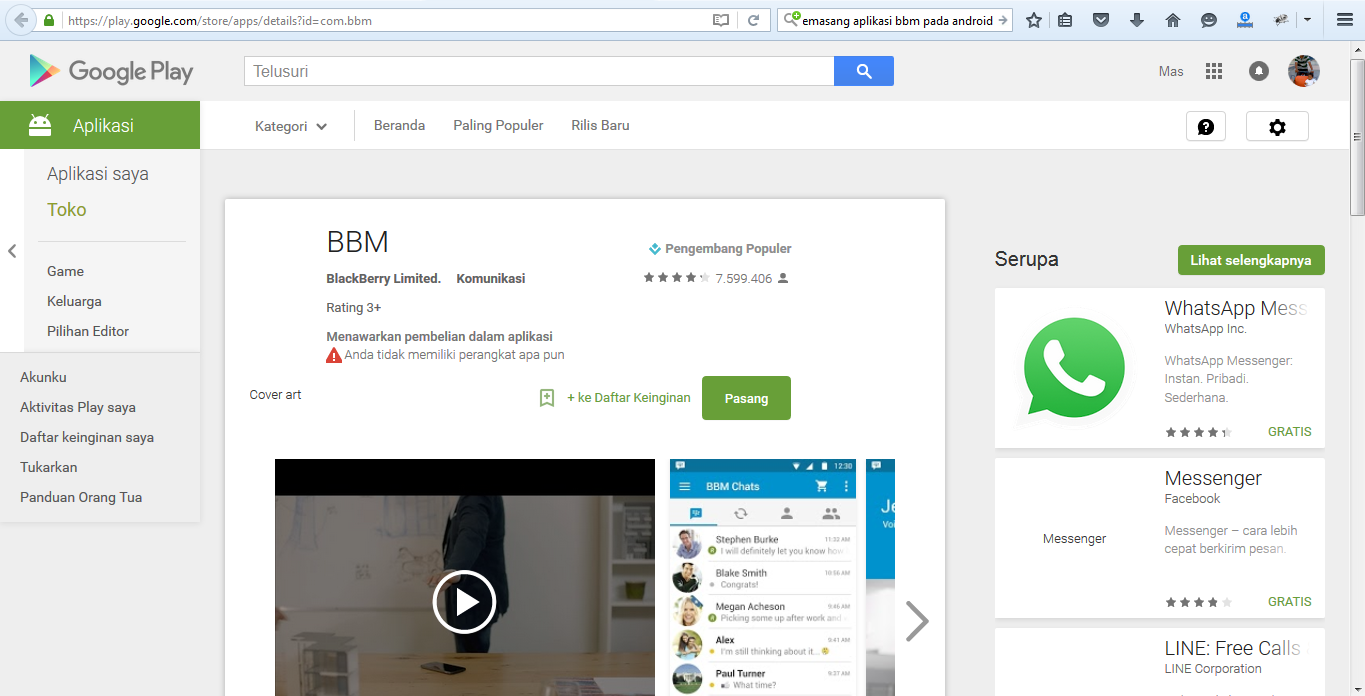Bookmark this page with the star icon
Viewport: 1365px width, 696px height.
[1034, 20]
